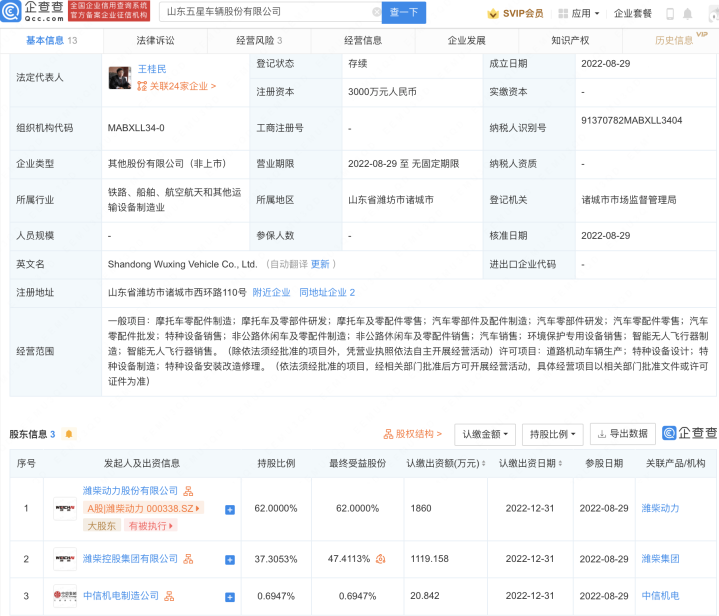
Task: Open related product 潍柴集团 link
Action: click(660, 559)
